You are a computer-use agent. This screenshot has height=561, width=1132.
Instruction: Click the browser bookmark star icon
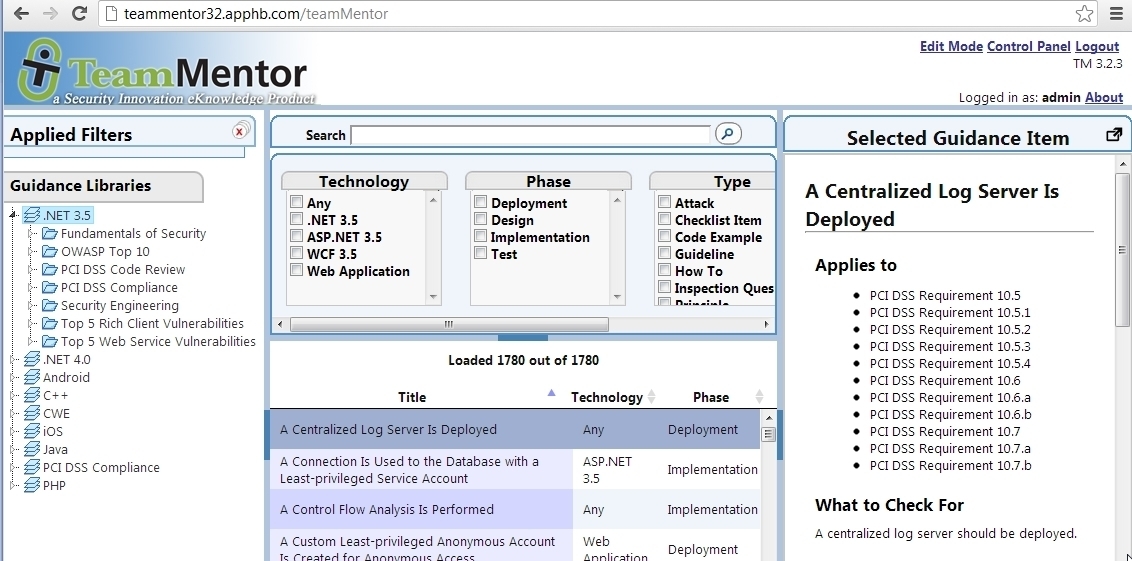point(1084,14)
